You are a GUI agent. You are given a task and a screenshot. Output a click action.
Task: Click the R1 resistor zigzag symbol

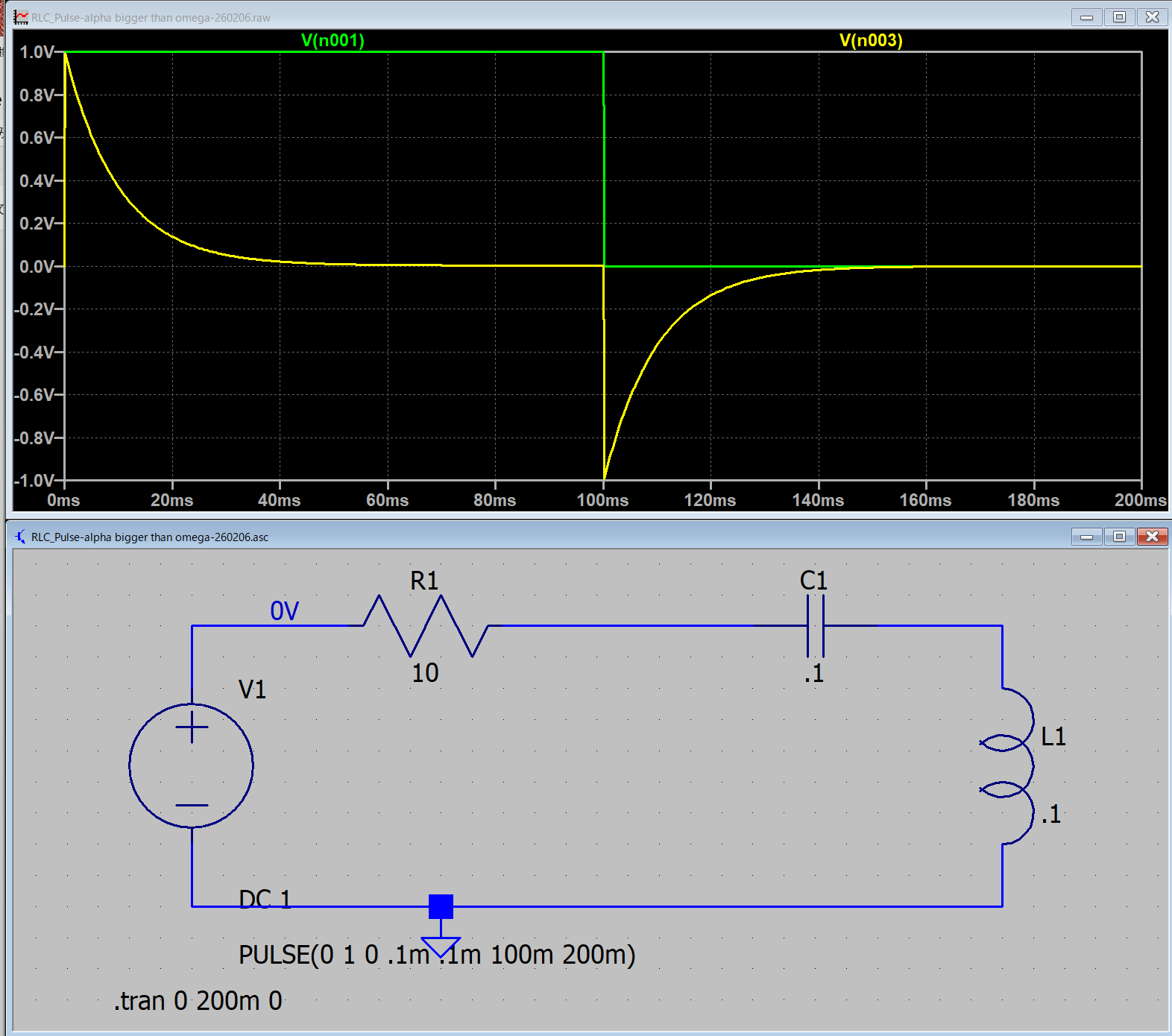pyautogui.click(x=425, y=626)
